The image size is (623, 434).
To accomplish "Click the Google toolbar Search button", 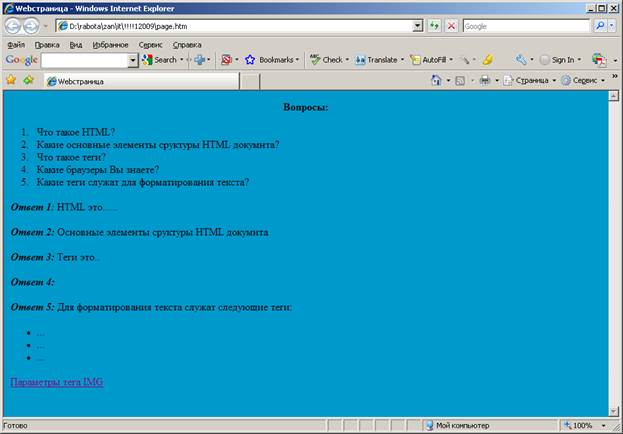I will [x=163, y=60].
